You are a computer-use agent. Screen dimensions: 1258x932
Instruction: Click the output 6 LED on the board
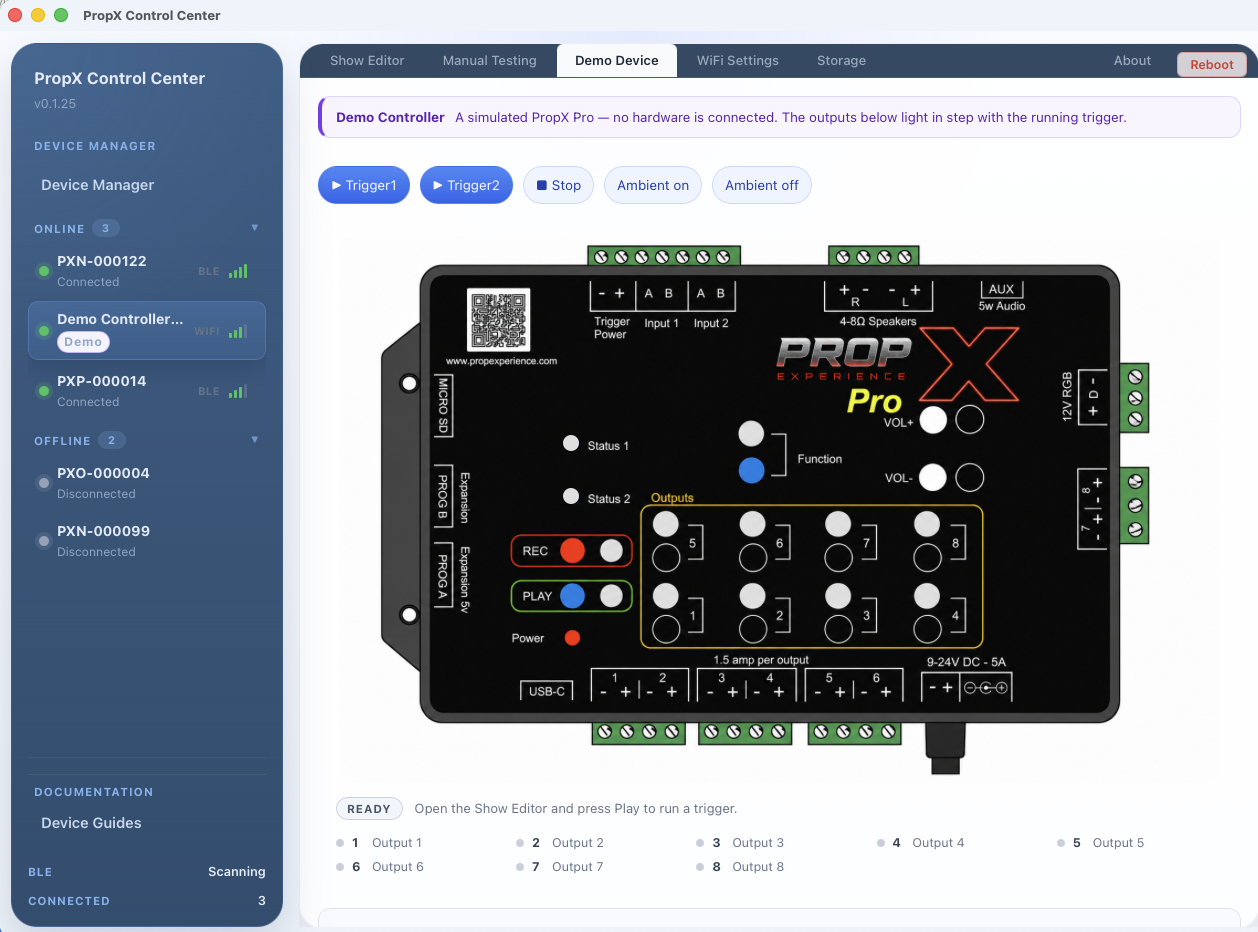tap(753, 524)
